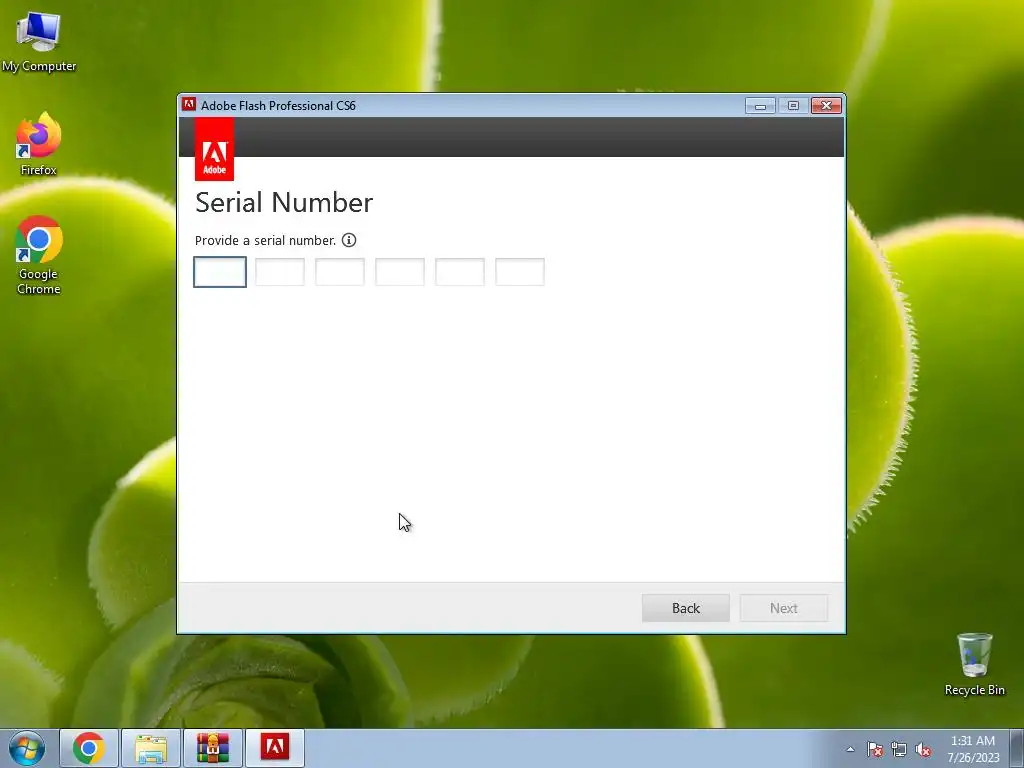This screenshot has height=768, width=1024.
Task: Focus the second serial number field
Action: 280,272
